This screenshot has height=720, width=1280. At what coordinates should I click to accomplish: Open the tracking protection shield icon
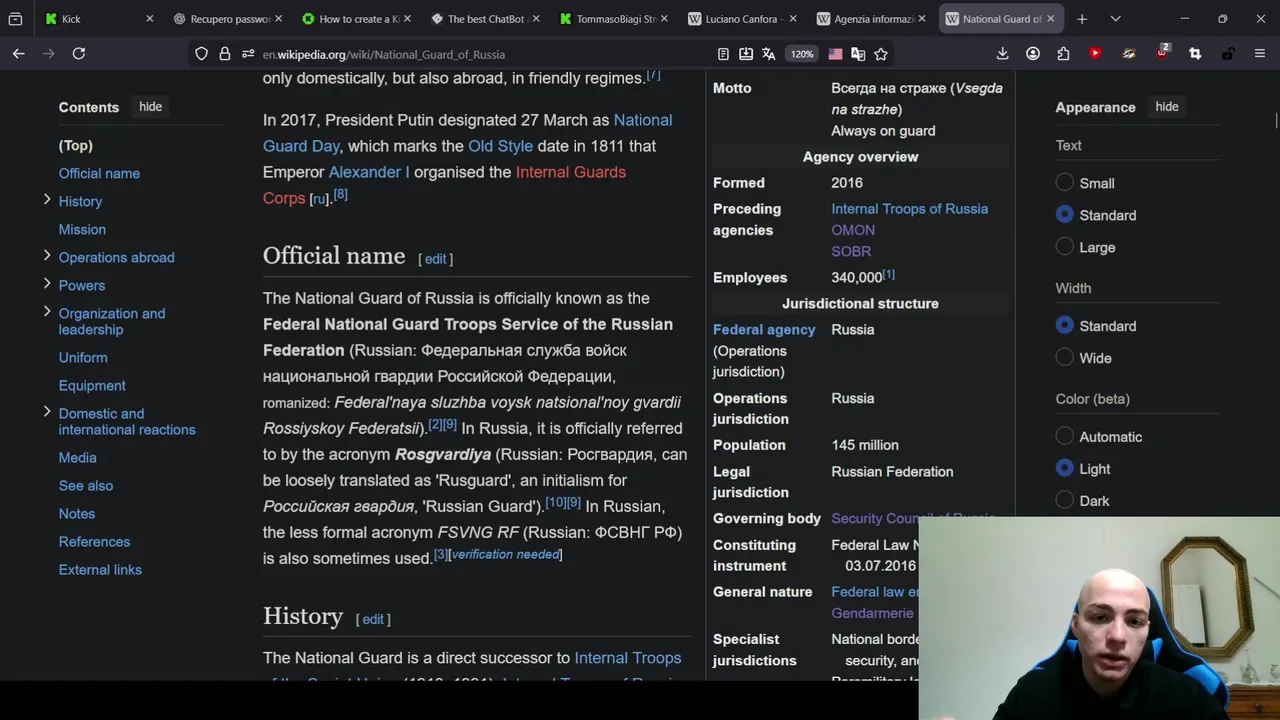click(x=201, y=54)
